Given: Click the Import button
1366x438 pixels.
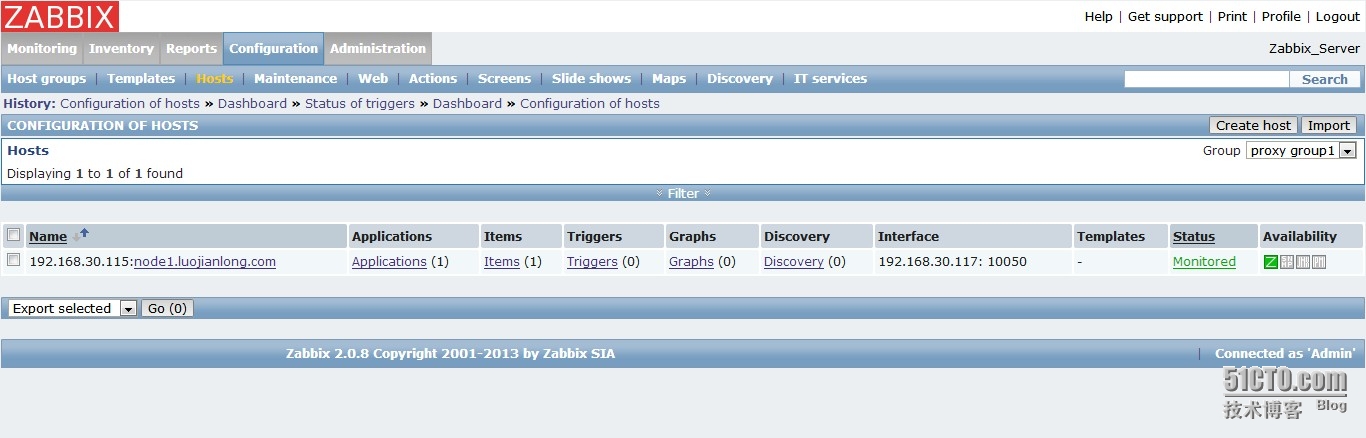Looking at the screenshot, I should (x=1329, y=125).
